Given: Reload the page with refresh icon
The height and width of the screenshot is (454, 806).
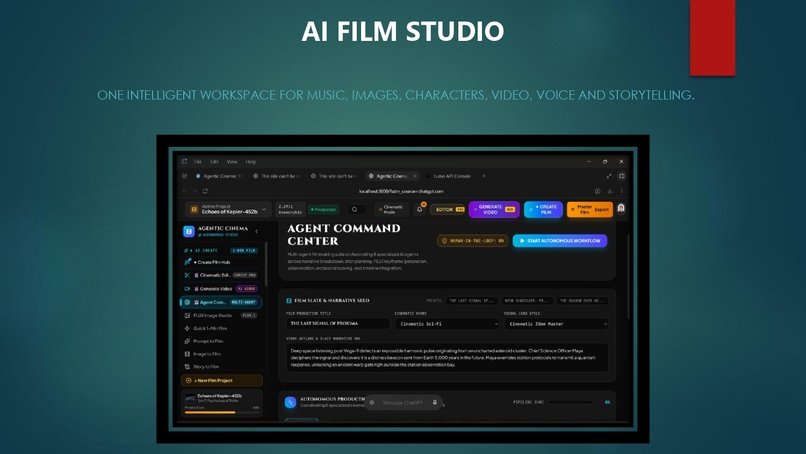Looking at the screenshot, I should (x=205, y=191).
